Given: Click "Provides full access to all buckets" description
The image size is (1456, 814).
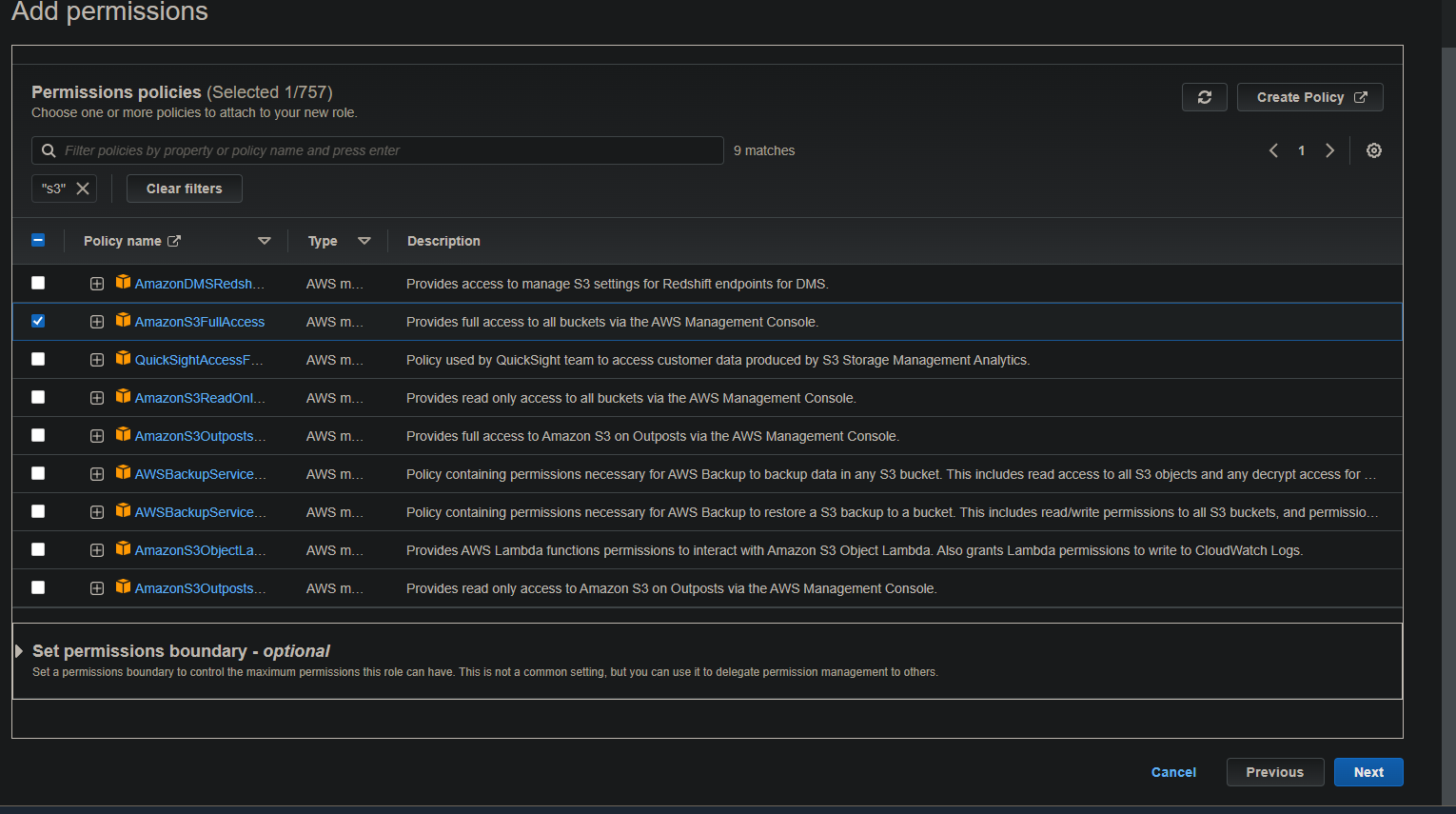Looking at the screenshot, I should 612,322.
